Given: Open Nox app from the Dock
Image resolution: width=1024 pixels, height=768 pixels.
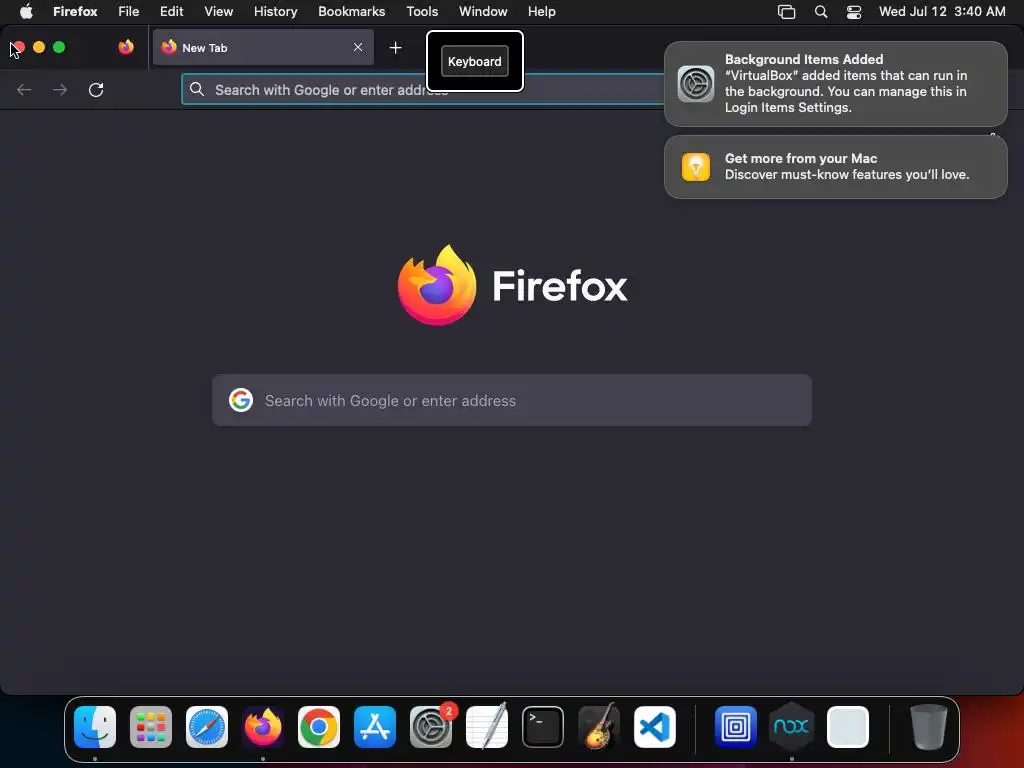Looking at the screenshot, I should point(792,726).
